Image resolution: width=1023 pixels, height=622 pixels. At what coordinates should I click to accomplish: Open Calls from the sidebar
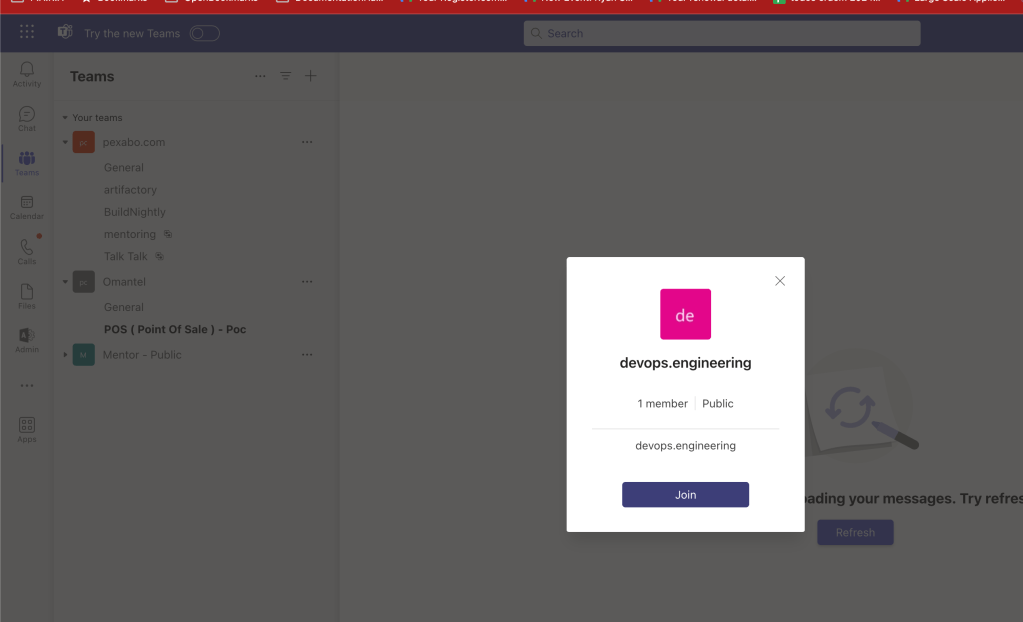(x=27, y=252)
